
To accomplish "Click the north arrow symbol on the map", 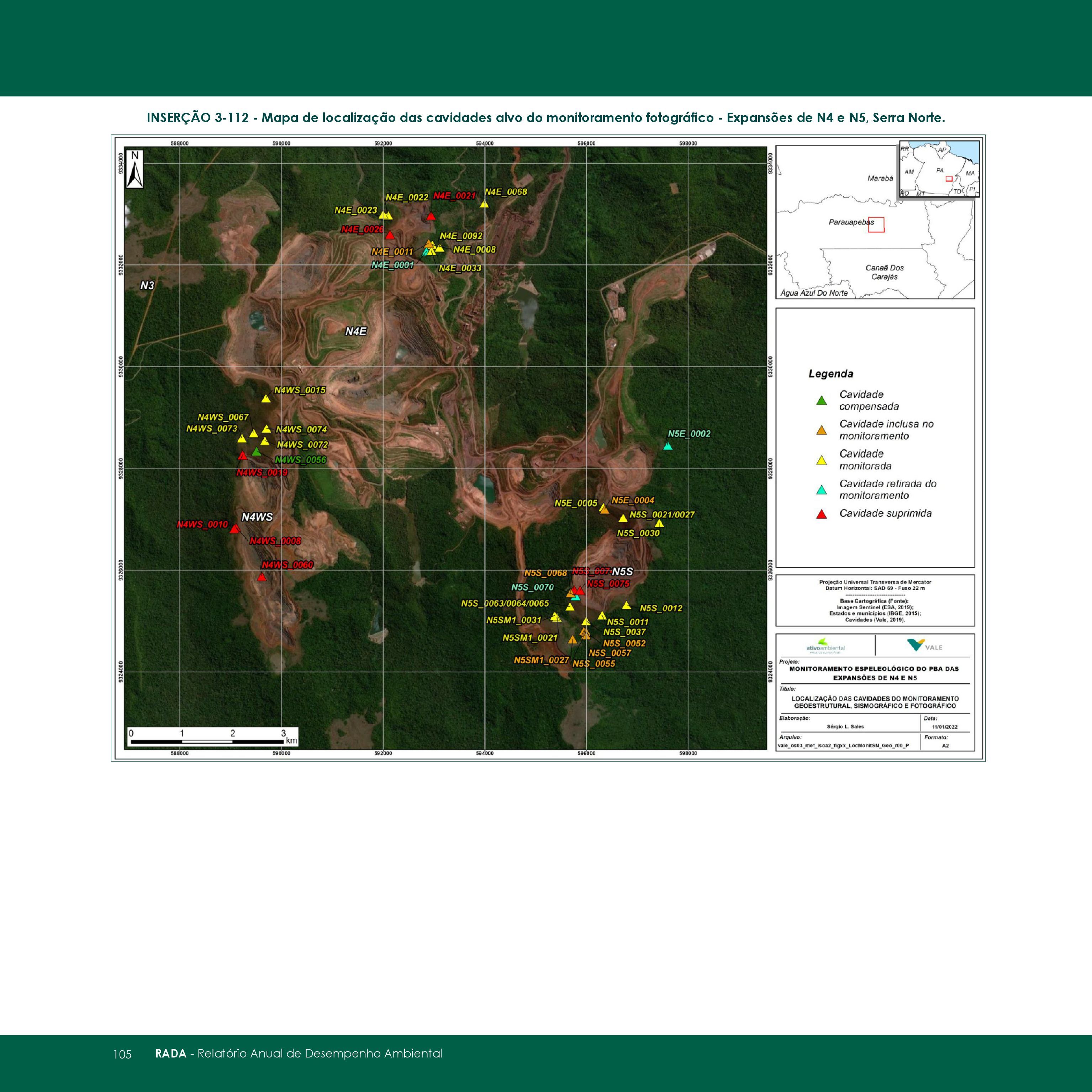I will (134, 169).
